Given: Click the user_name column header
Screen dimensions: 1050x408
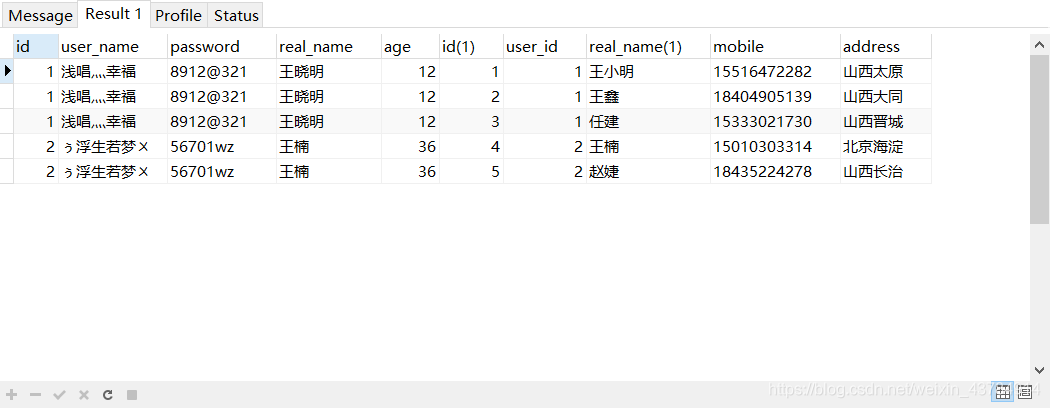Looking at the screenshot, I should 113,46.
